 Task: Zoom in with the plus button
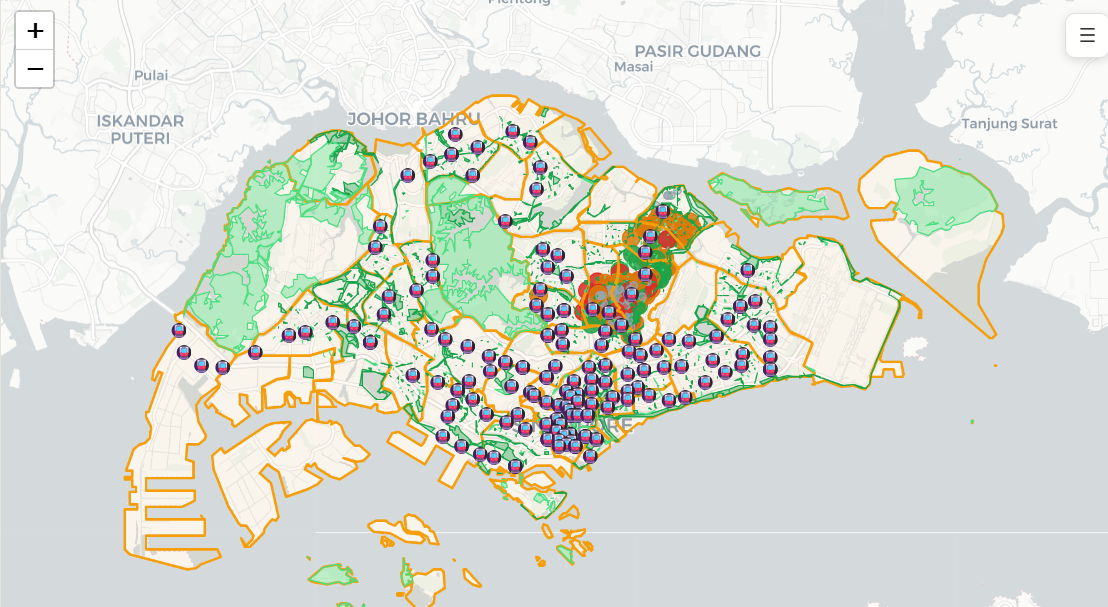point(35,30)
